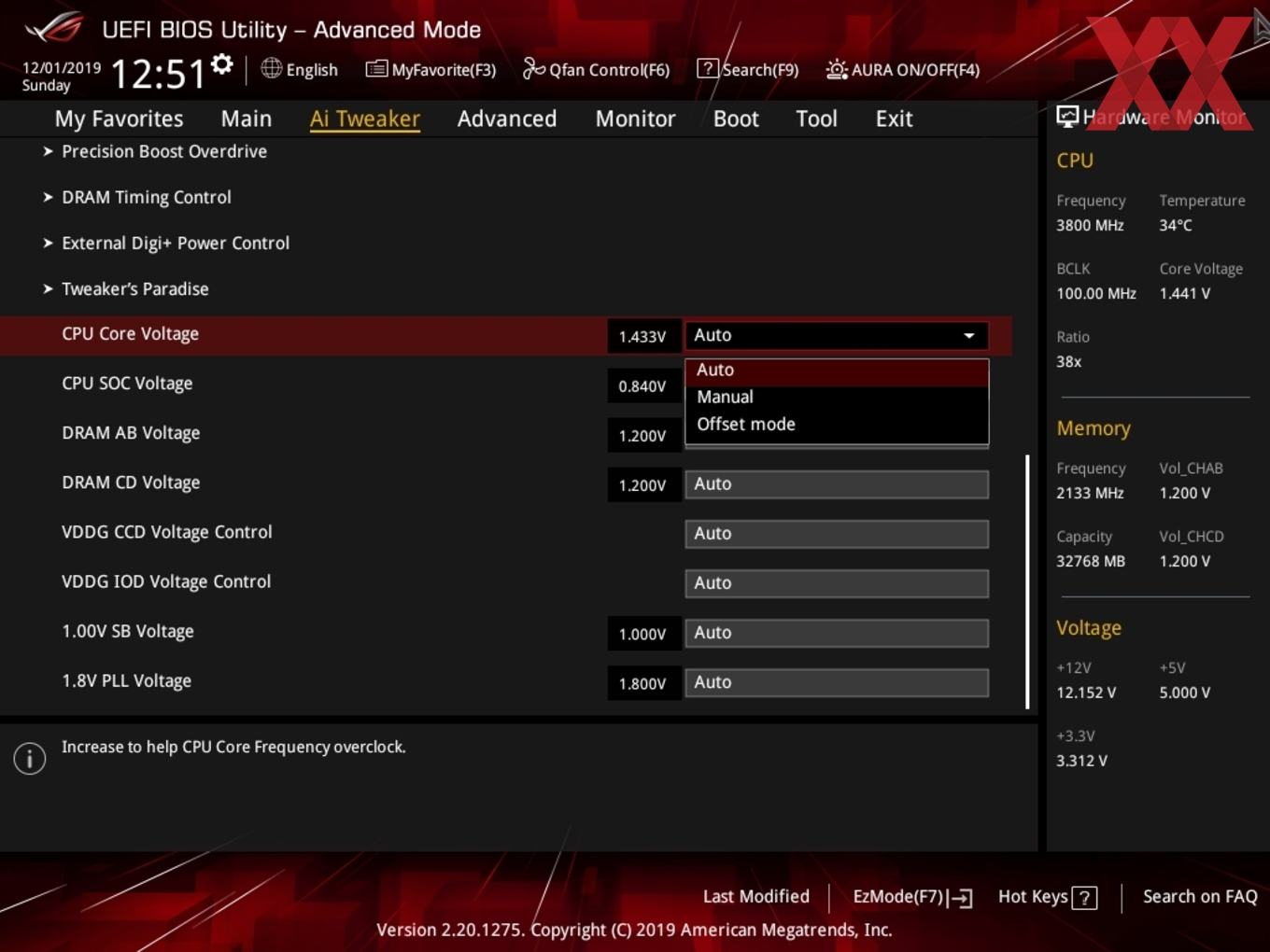Open VDDG IOD Voltage Control dropdown
This screenshot has height=952, width=1270.
837,583
